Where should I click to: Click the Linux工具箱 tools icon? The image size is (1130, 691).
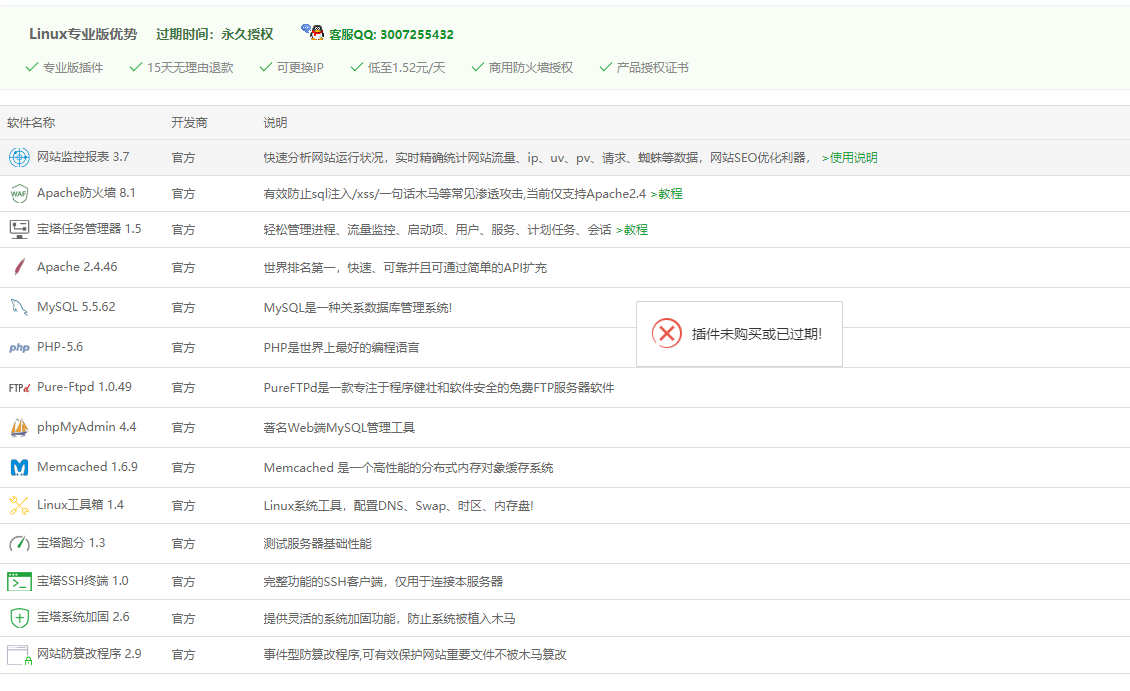[x=19, y=505]
